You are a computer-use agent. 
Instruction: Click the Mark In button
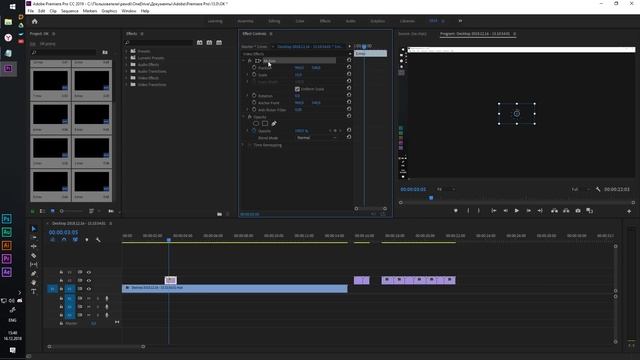[x=468, y=211]
